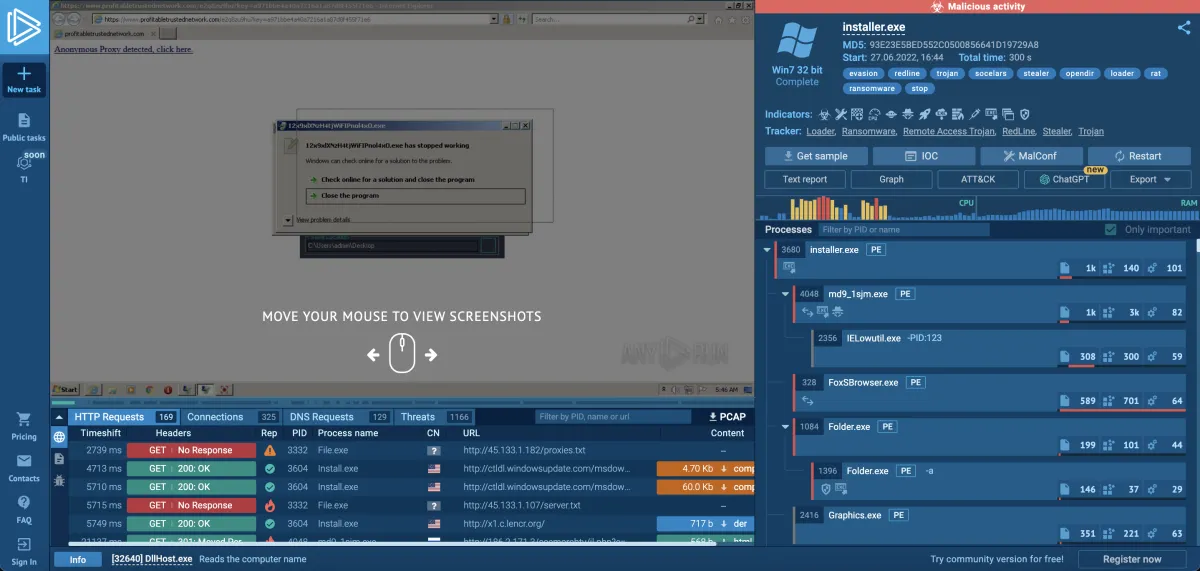Open the FAQ question mark icon
1200x571 pixels.
pos(24,503)
